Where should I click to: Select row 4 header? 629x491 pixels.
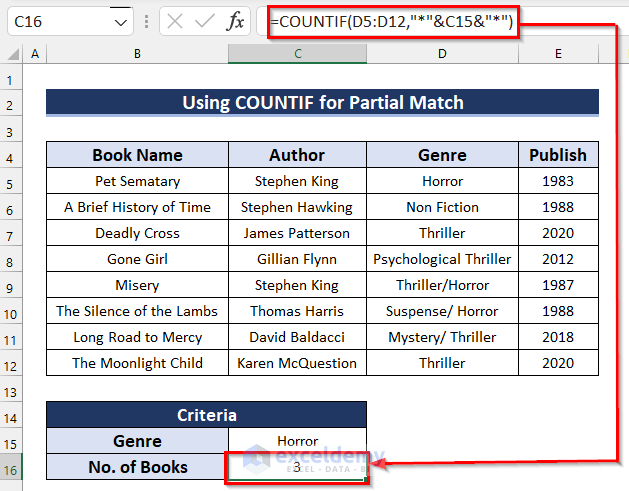click(x=13, y=155)
